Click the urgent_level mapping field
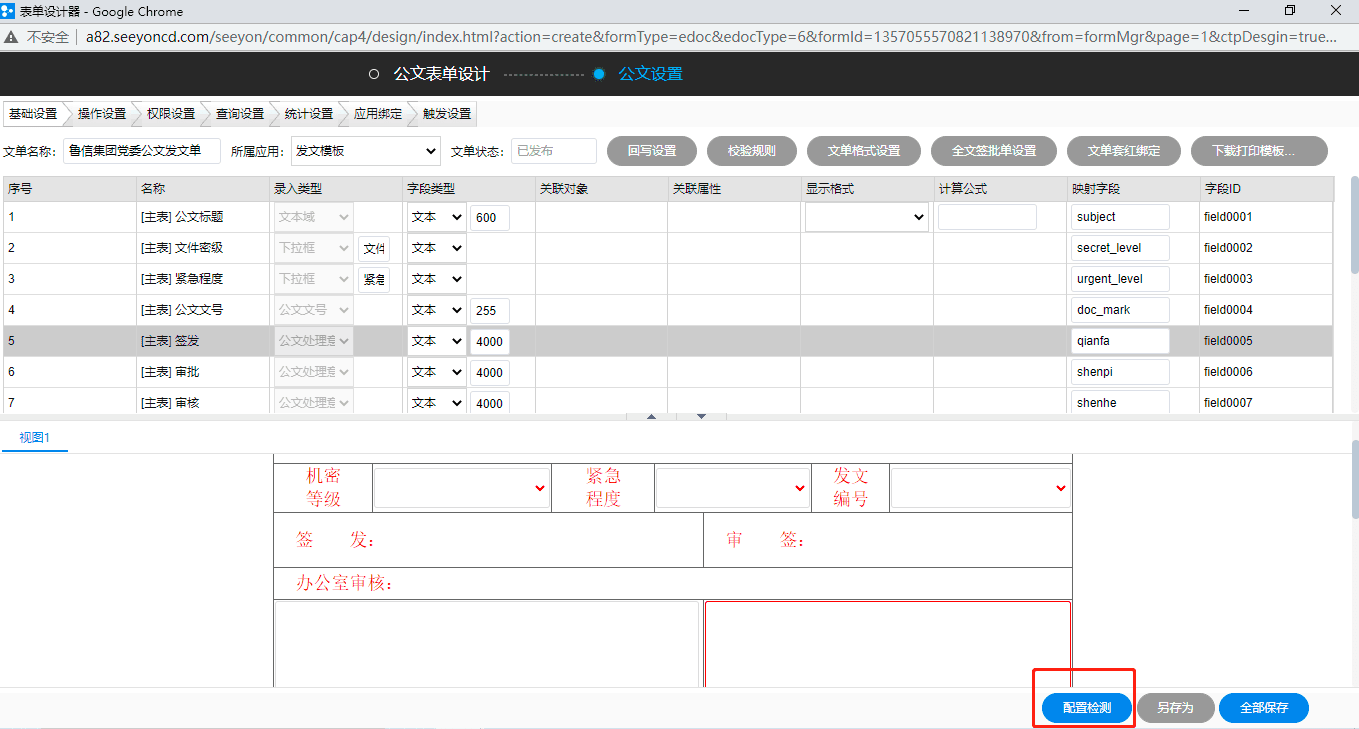Image resolution: width=1359 pixels, height=729 pixels. pyautogui.click(x=1120, y=279)
